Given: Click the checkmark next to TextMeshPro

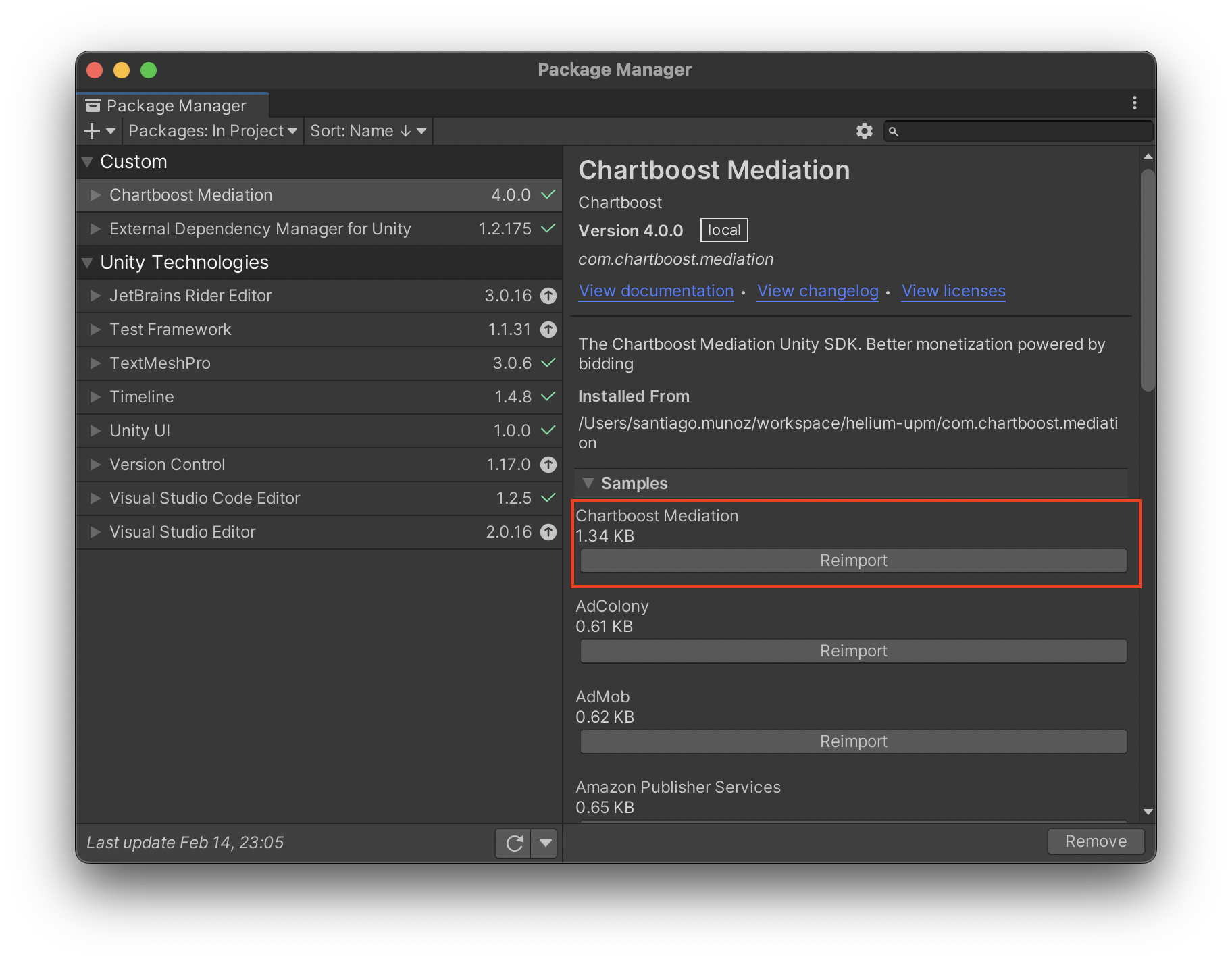Looking at the screenshot, I should pos(548,363).
